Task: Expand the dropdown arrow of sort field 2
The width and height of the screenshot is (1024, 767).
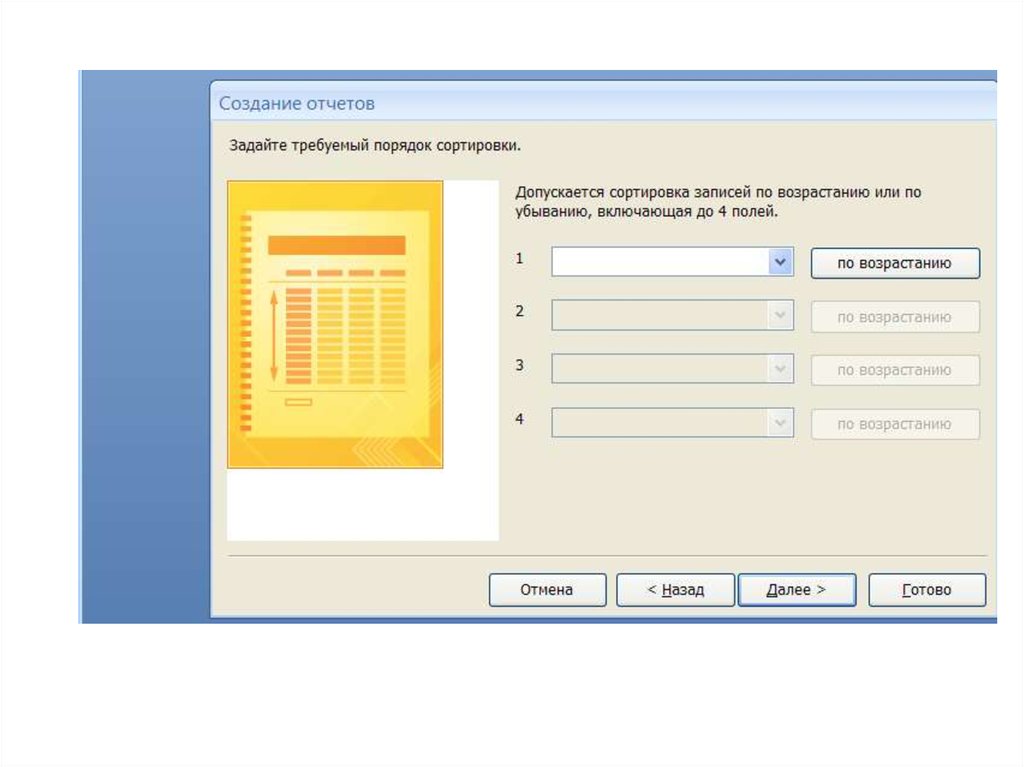Action: point(780,316)
